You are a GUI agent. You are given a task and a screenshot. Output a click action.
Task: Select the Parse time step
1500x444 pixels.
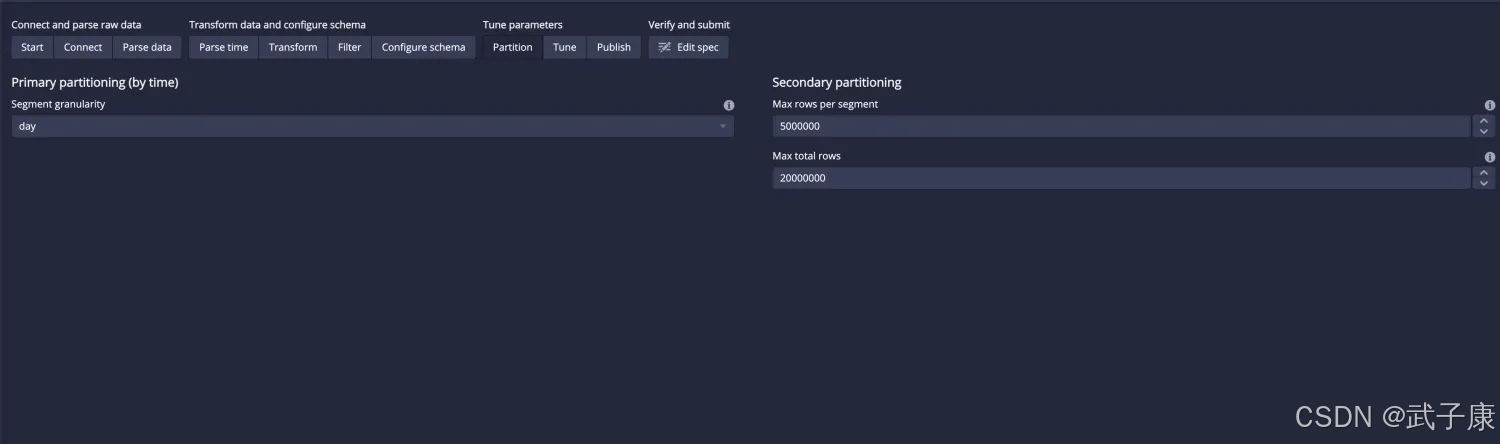[x=223, y=47]
